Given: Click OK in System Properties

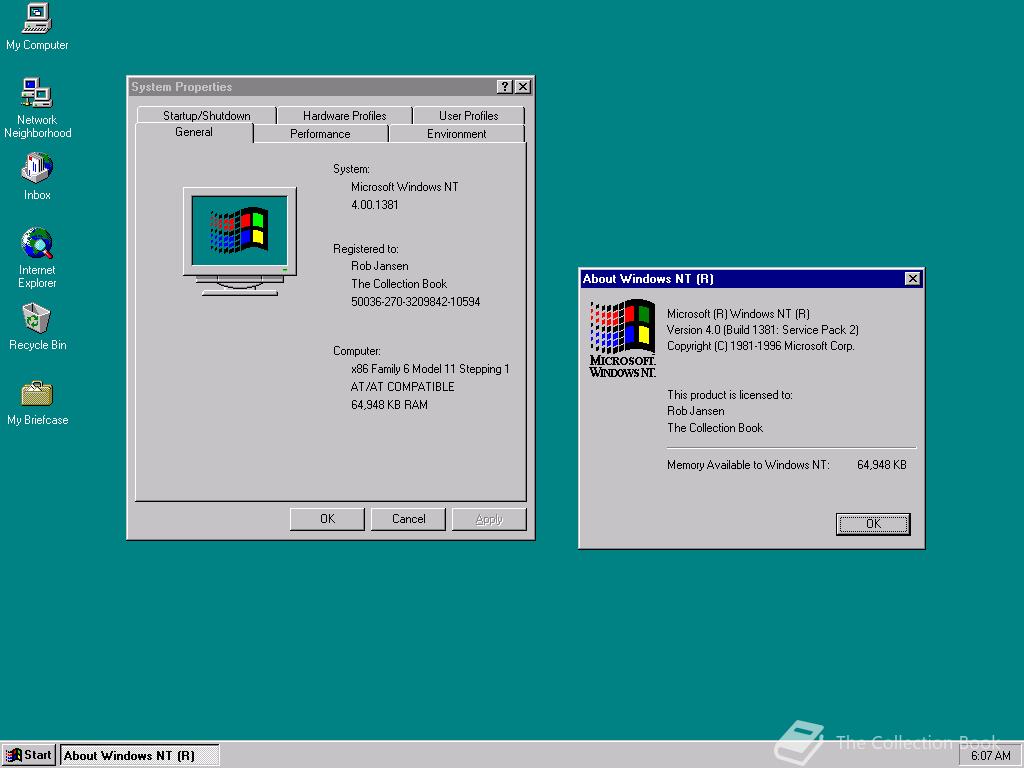Looking at the screenshot, I should point(327,519).
